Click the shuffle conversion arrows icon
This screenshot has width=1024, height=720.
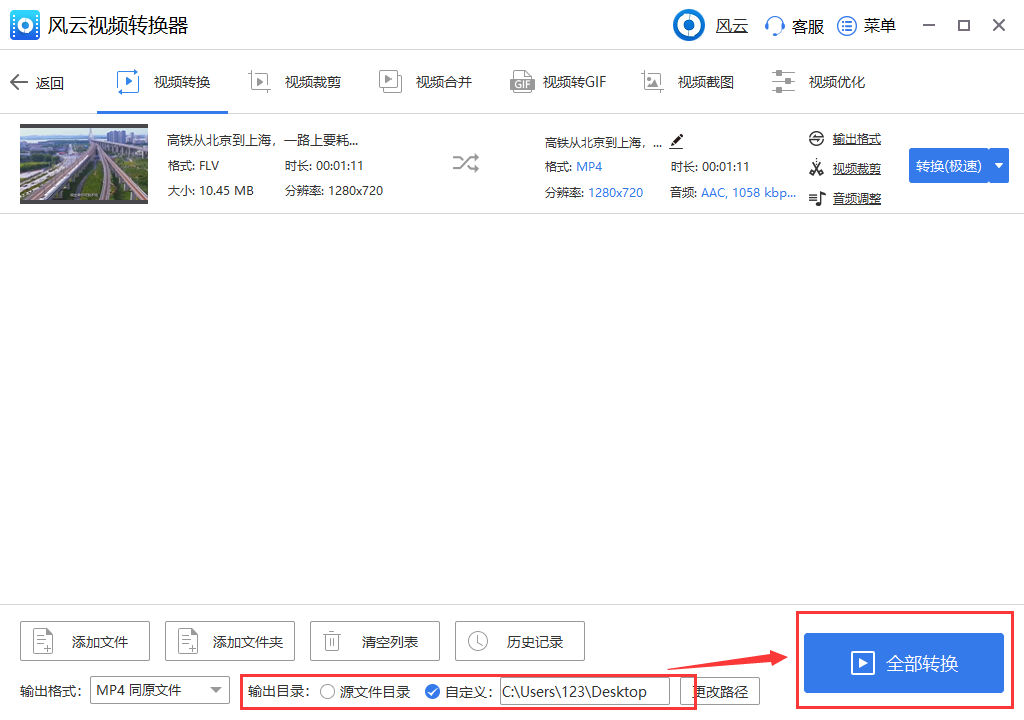coord(465,163)
